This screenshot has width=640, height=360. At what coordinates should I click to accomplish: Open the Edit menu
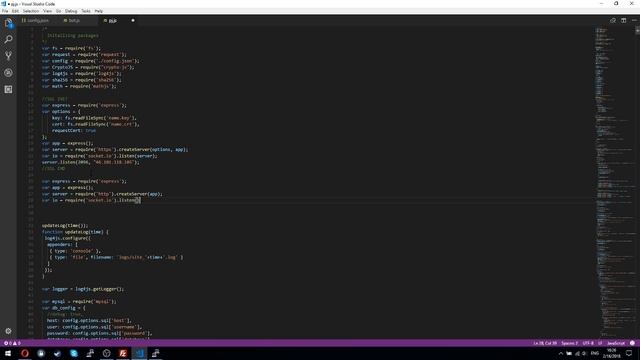click(16, 11)
